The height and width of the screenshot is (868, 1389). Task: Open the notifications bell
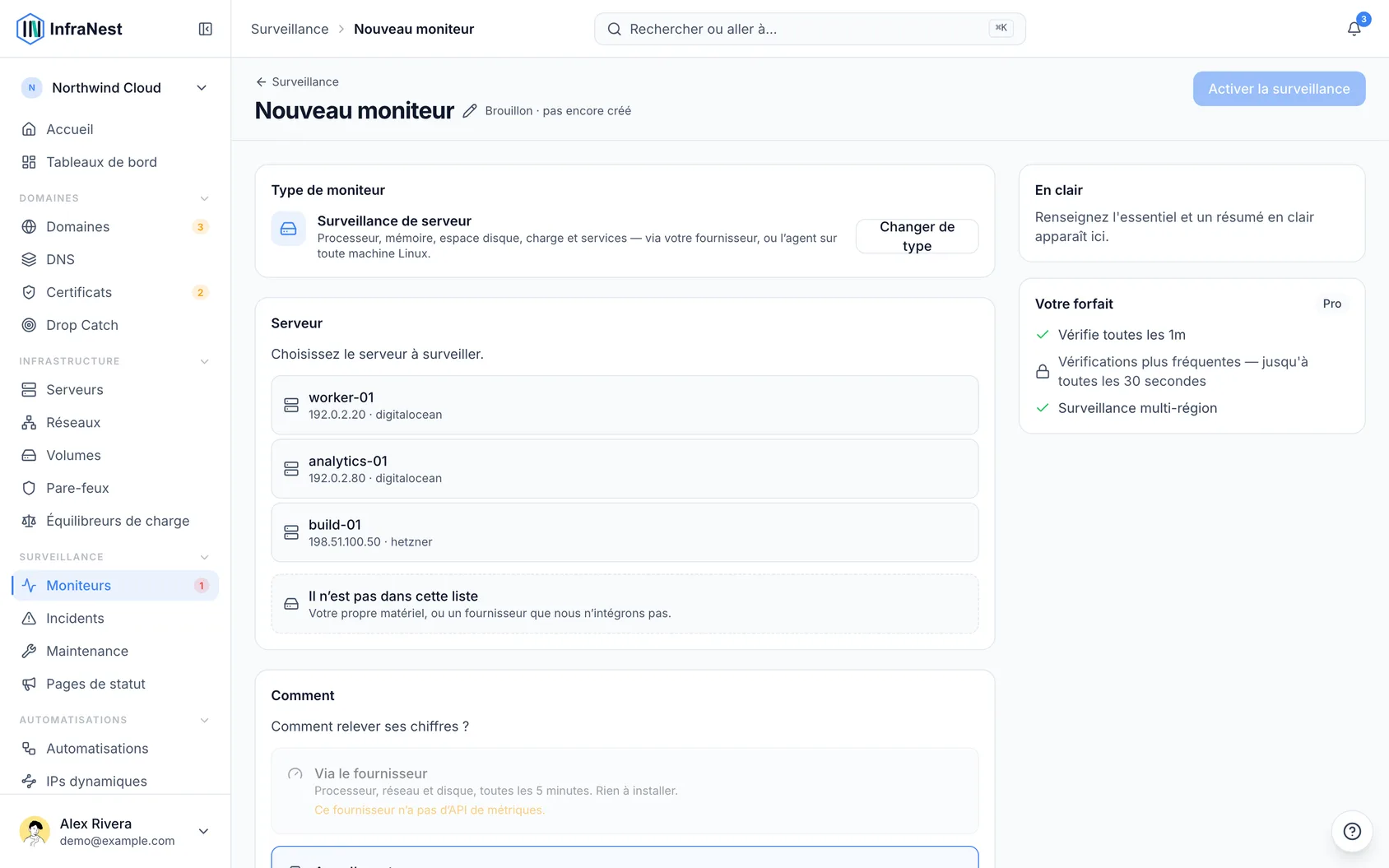coord(1354,29)
